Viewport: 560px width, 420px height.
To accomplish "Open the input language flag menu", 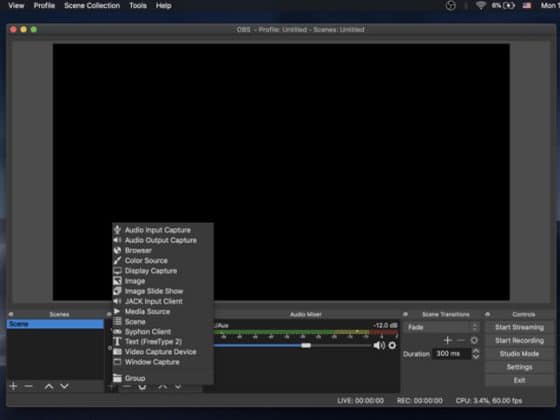I will point(527,5).
